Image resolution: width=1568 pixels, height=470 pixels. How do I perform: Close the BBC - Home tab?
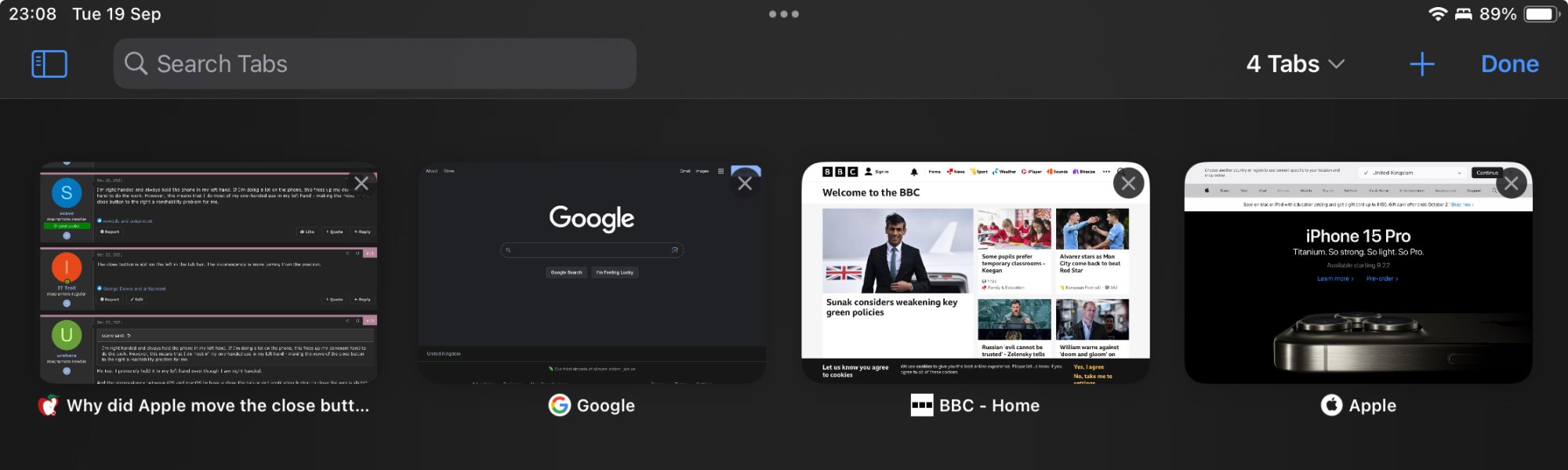(1128, 184)
